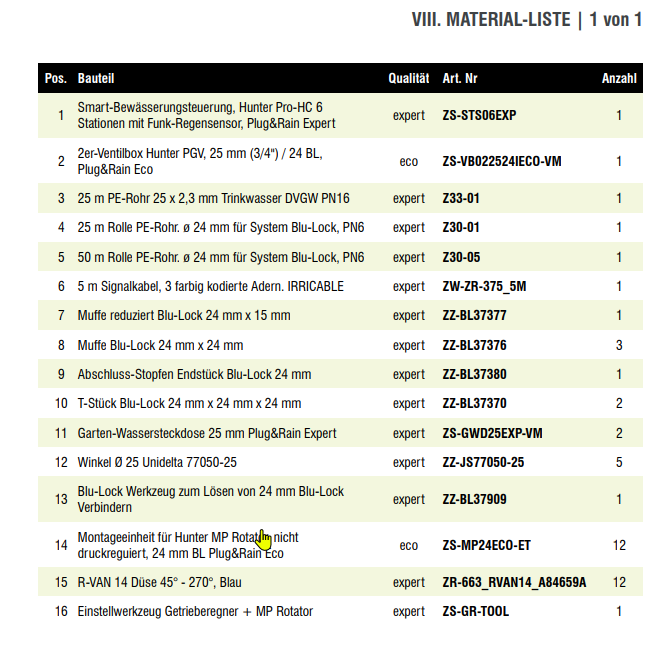Screen dimensions: 664x646
Task: Click article number ZZ-BL37370
Action: click(x=474, y=403)
